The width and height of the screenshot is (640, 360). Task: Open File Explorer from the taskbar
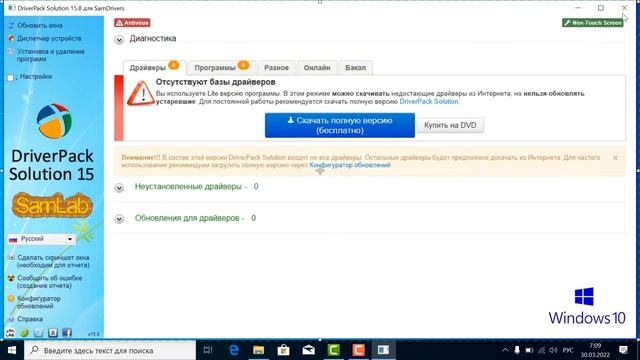coord(258,350)
